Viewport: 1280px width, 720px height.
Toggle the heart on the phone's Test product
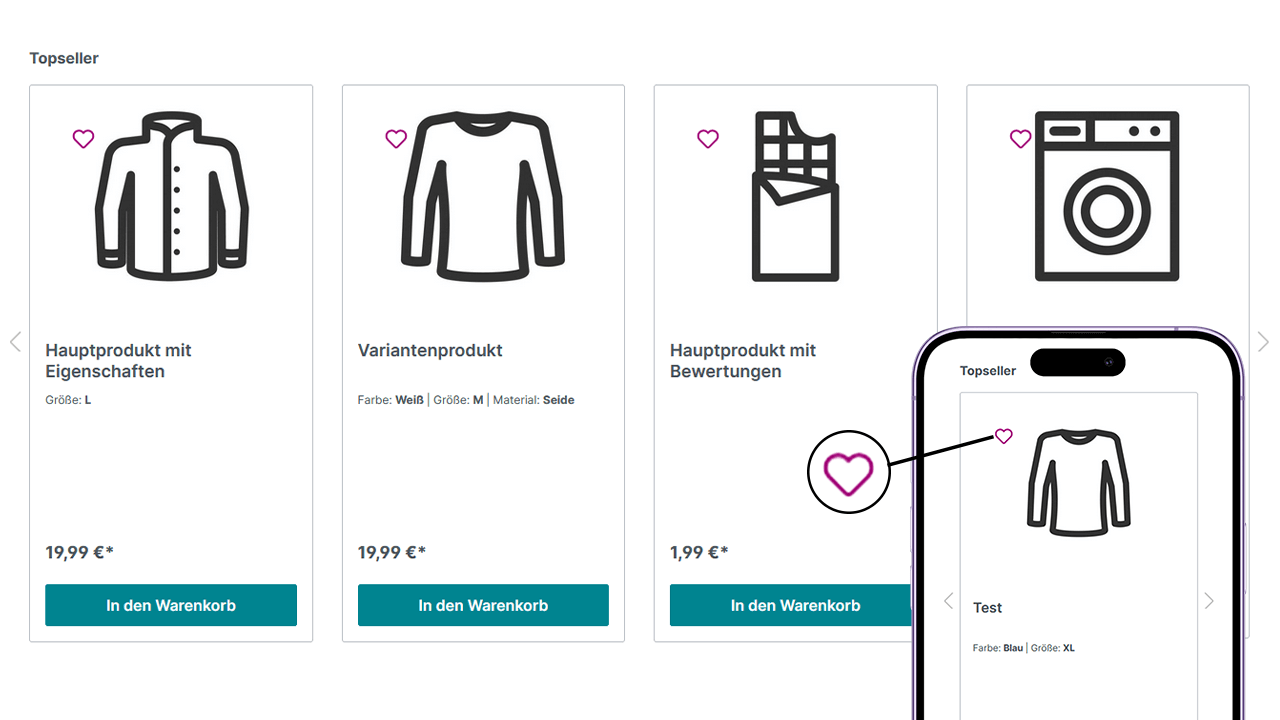1003,436
